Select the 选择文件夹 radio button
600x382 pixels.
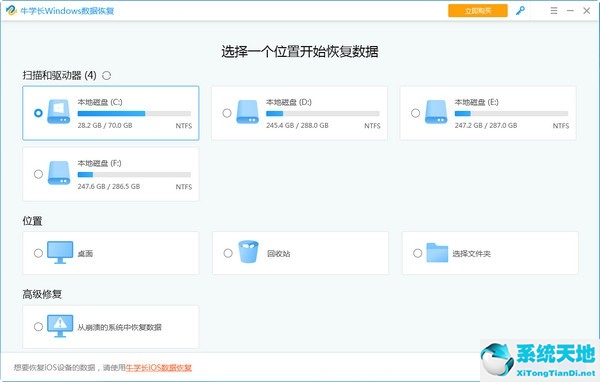click(x=418, y=253)
